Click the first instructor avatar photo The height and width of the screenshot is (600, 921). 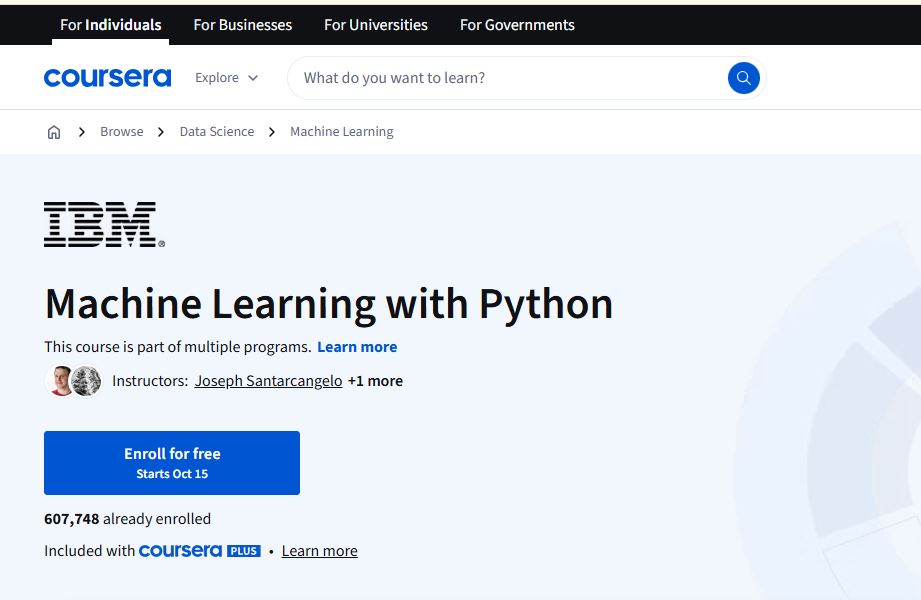[60, 381]
